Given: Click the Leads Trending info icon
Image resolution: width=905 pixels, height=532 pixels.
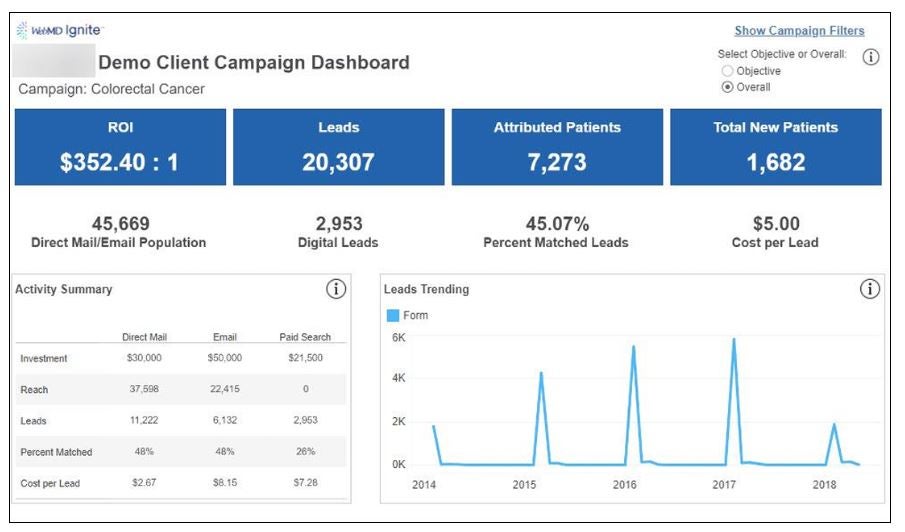Looking at the screenshot, I should click(870, 289).
